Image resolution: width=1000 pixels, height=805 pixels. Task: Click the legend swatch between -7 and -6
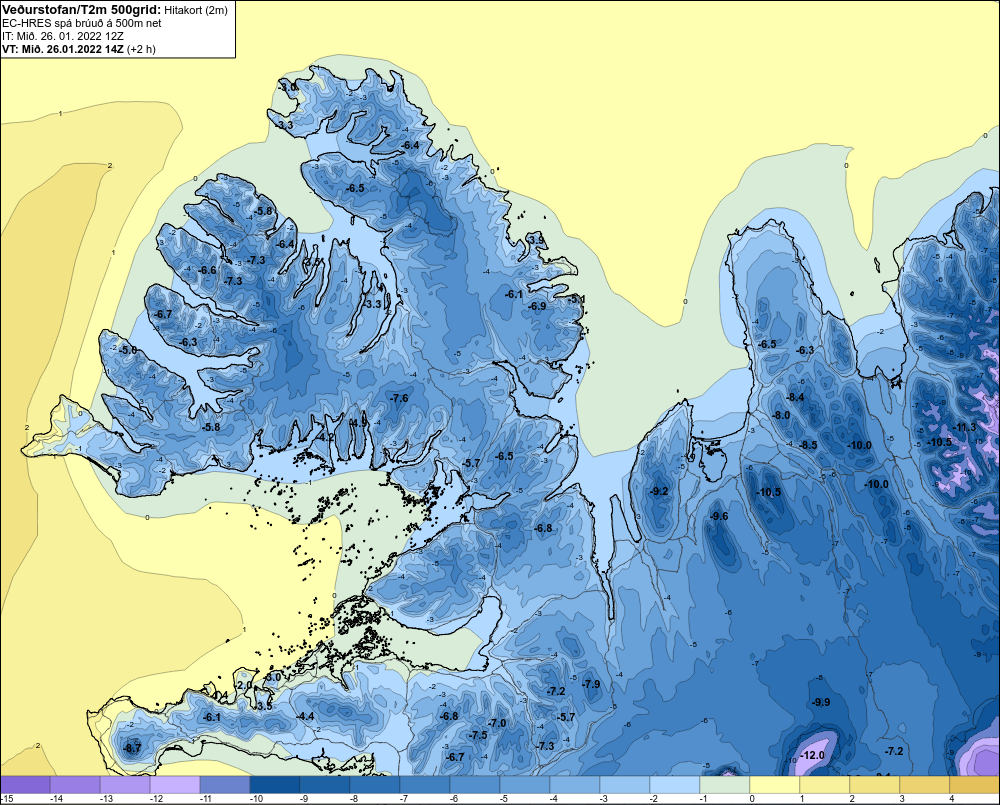tap(425, 785)
